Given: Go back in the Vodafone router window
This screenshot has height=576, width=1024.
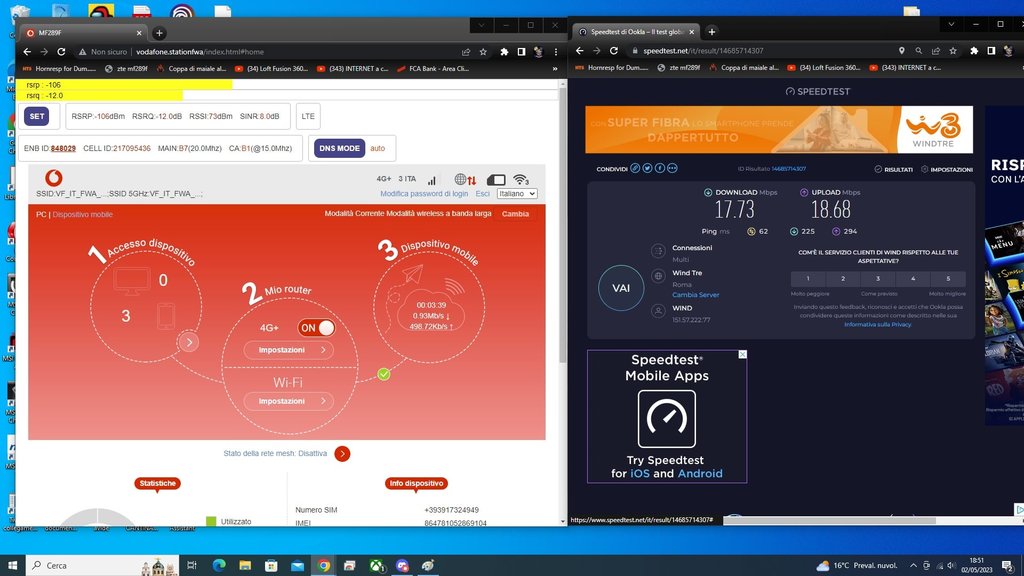Looking at the screenshot, I should coord(27,52).
